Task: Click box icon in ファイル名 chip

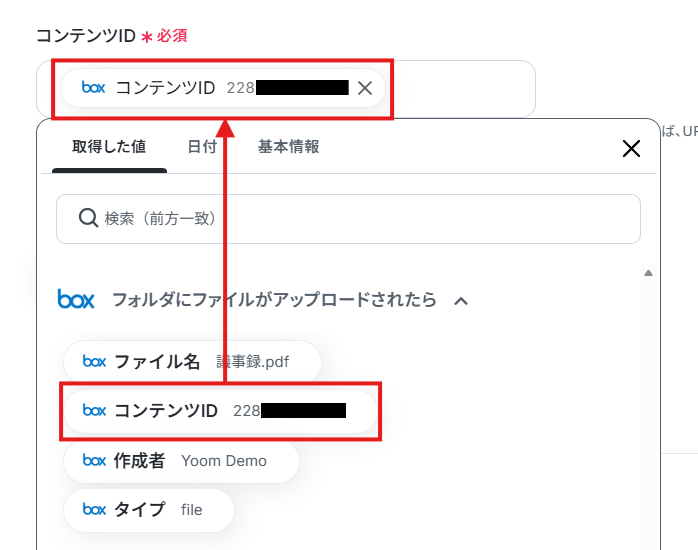Action: [94, 361]
